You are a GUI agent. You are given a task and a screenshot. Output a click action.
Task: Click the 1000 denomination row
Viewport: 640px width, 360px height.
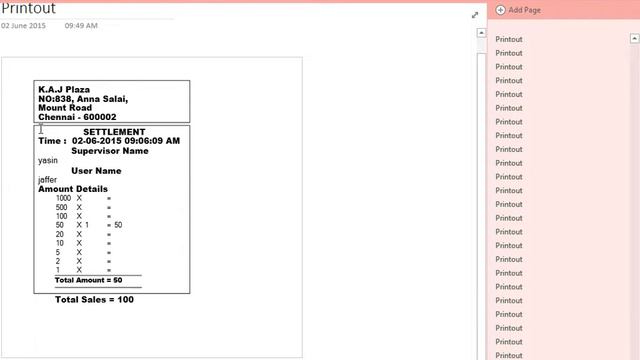(83, 198)
